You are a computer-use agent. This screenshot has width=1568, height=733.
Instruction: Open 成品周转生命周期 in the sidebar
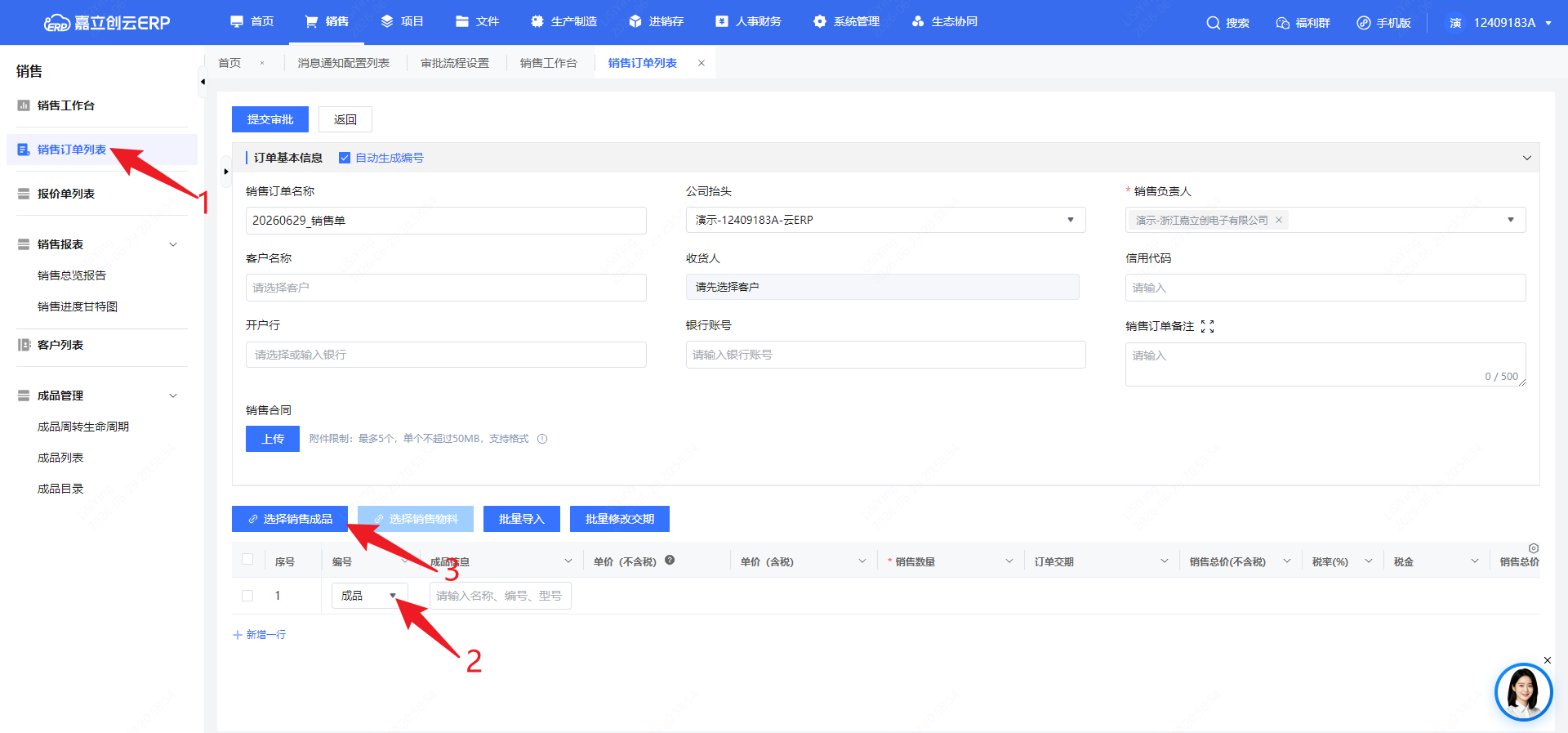[83, 427]
